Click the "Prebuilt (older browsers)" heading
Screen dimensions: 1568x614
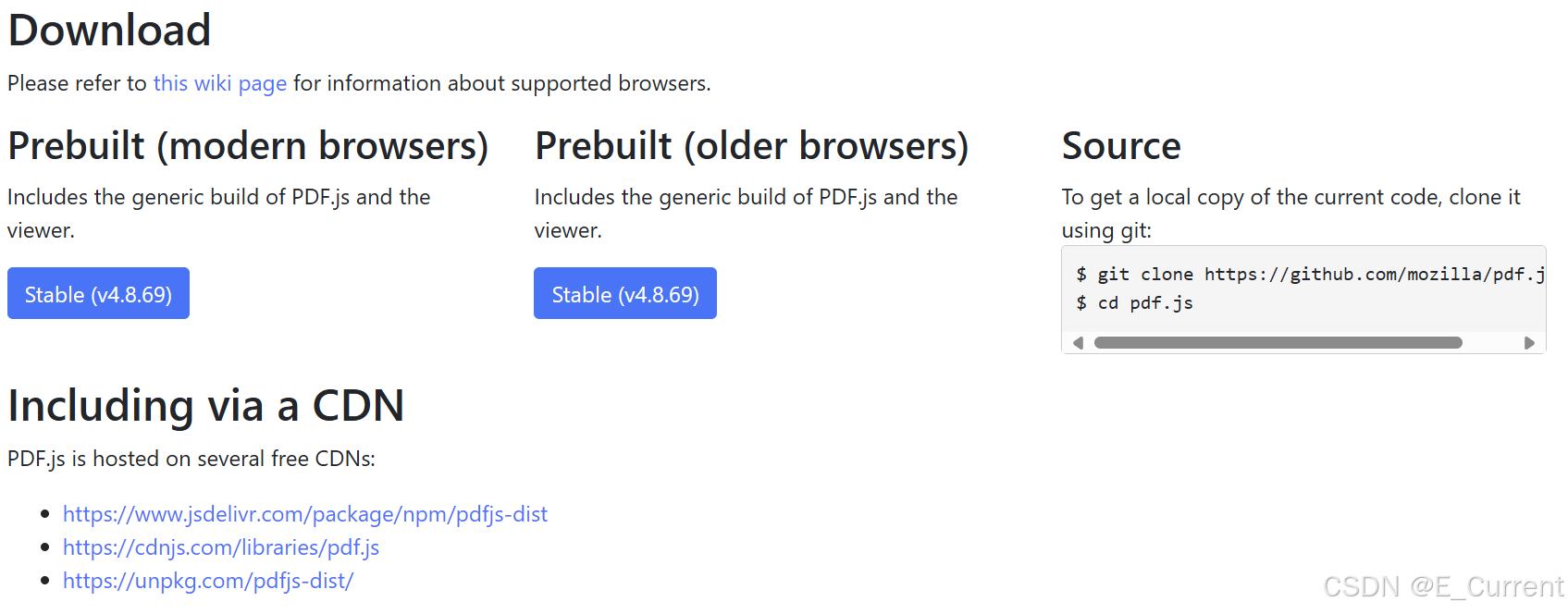click(x=751, y=146)
